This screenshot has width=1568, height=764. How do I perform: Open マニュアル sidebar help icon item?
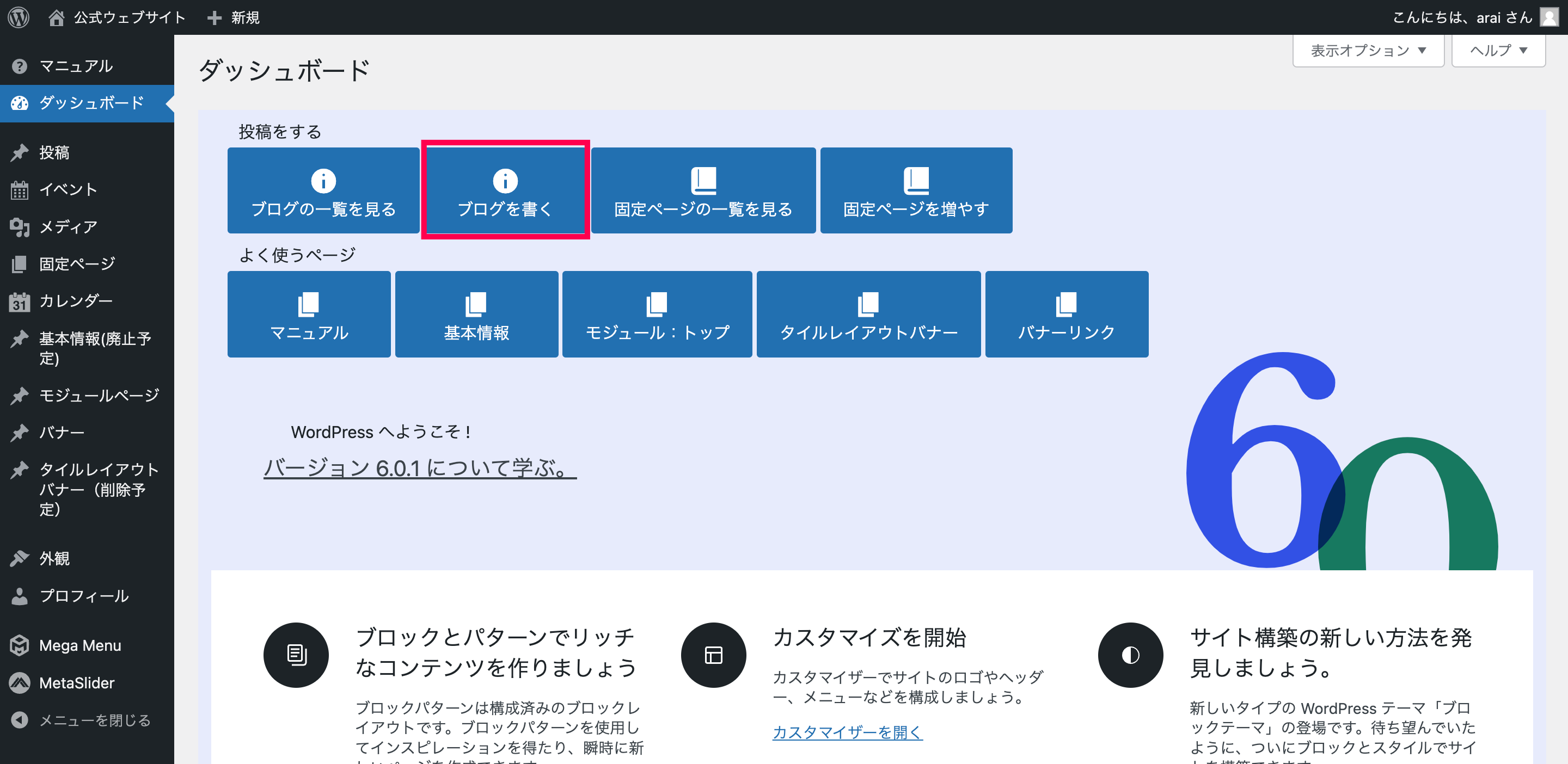pos(76,66)
